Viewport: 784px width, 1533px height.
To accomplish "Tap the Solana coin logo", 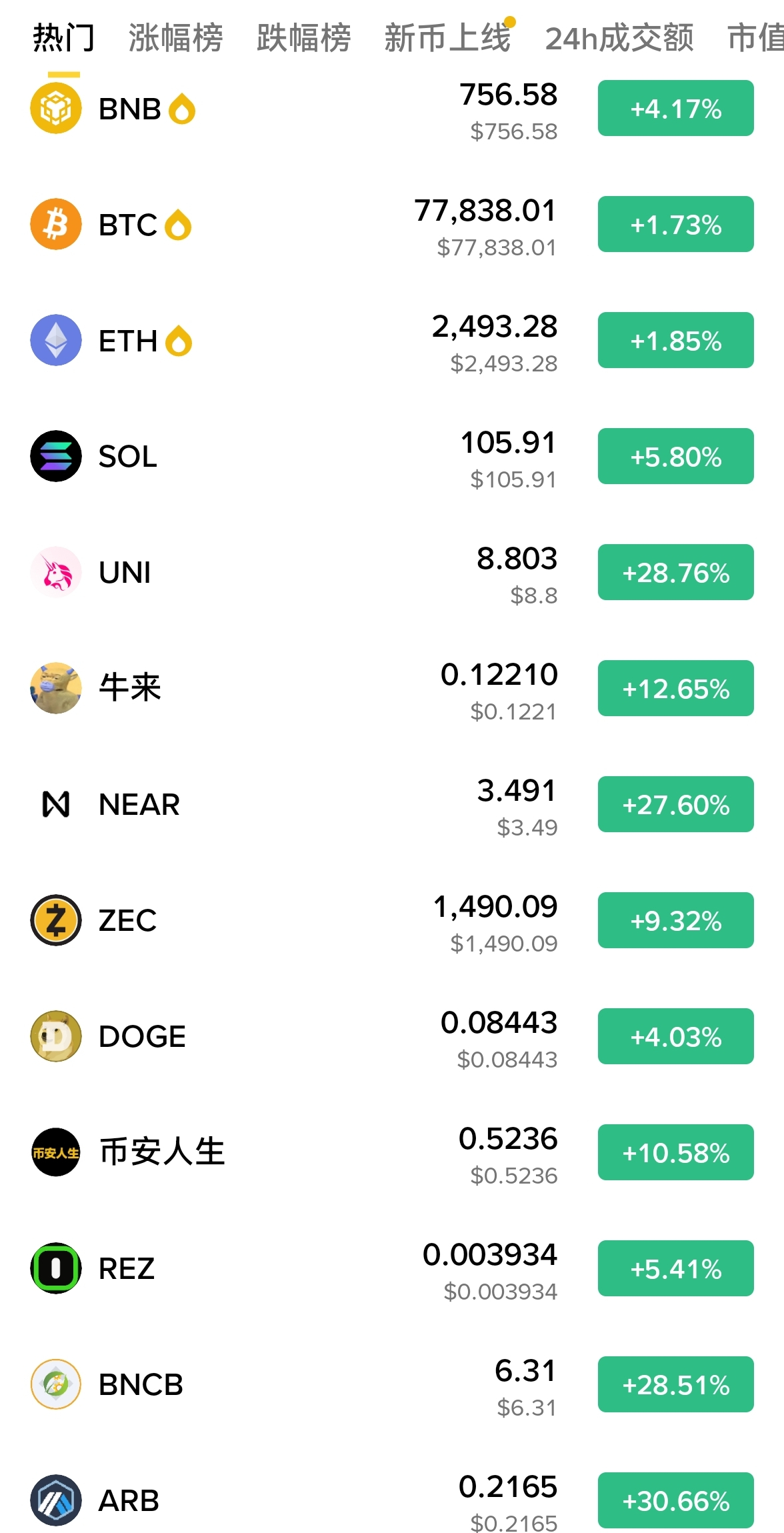I will (x=56, y=456).
